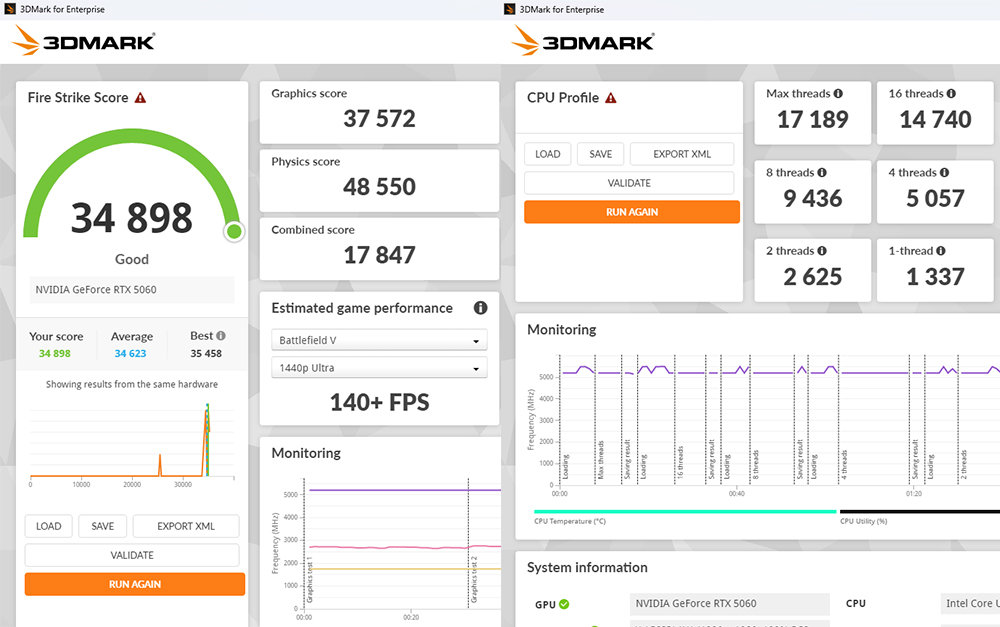Click the info icon next to Best score

pos(221,337)
